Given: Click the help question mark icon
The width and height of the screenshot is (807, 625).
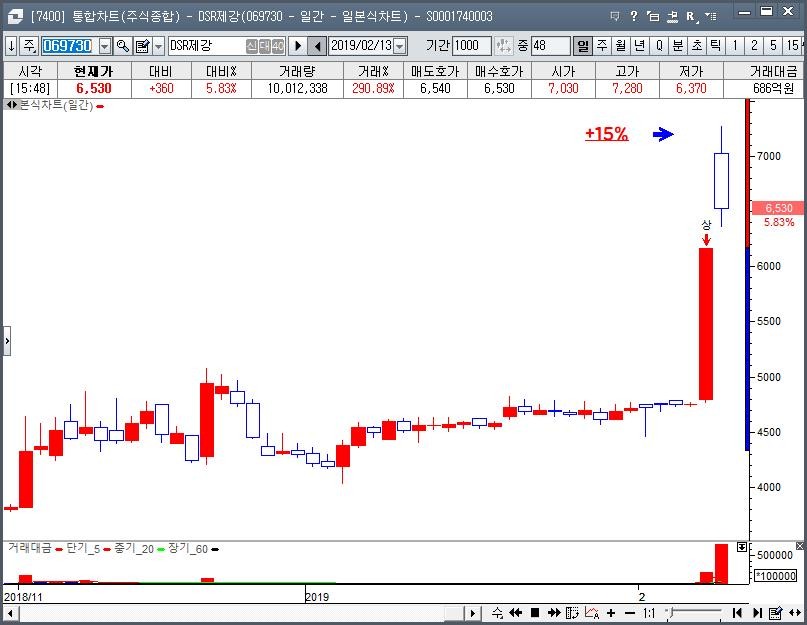Looking at the screenshot, I should [x=633, y=16].
